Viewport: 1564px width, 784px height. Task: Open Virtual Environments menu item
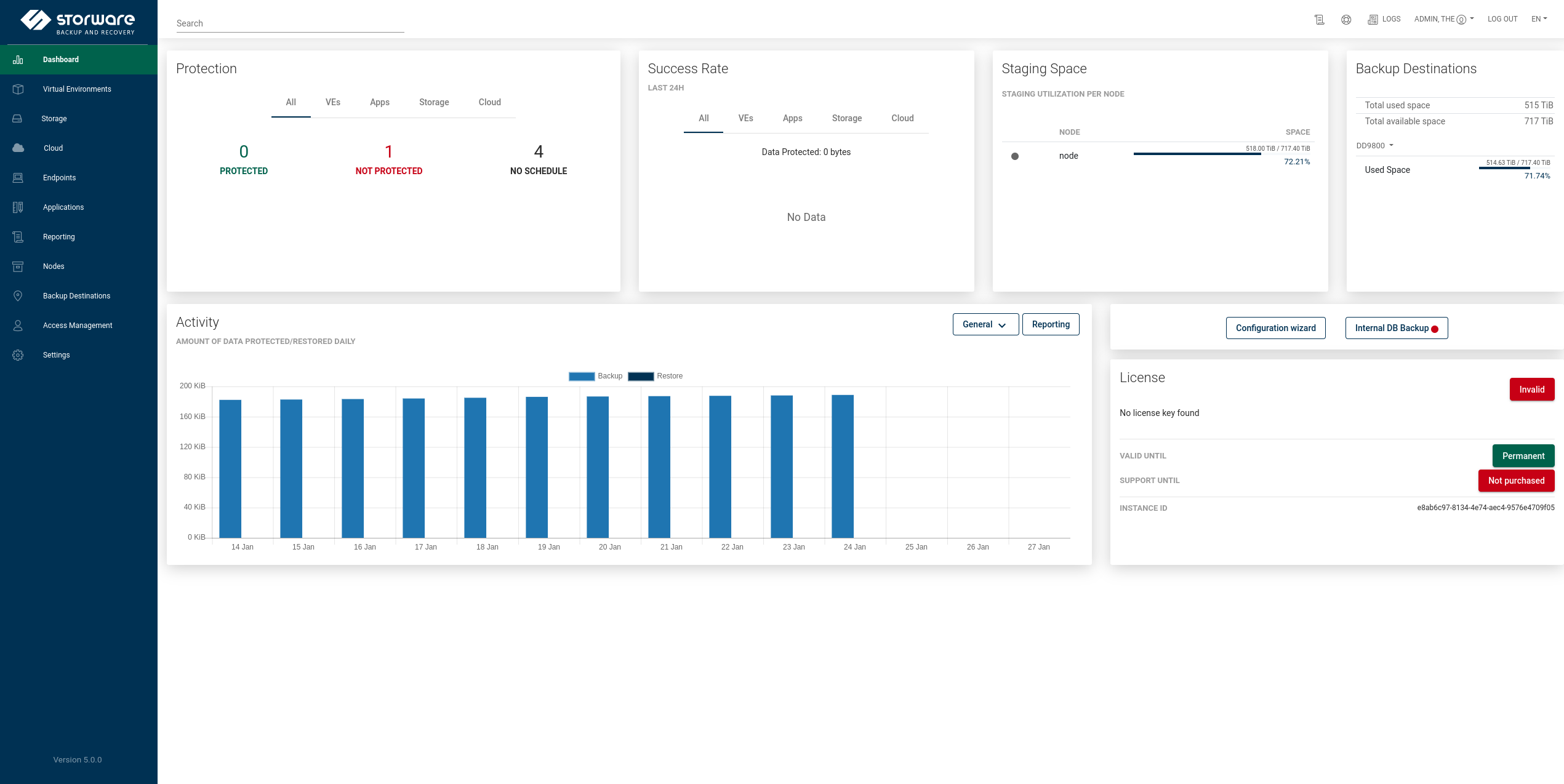coord(79,89)
